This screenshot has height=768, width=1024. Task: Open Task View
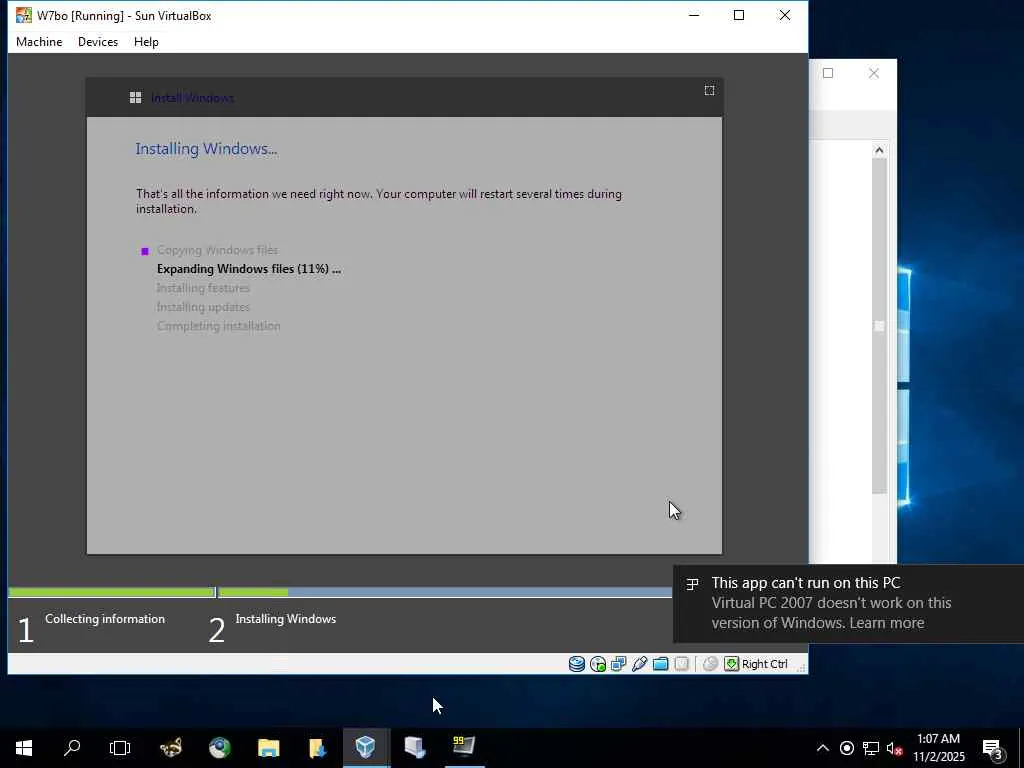120,748
